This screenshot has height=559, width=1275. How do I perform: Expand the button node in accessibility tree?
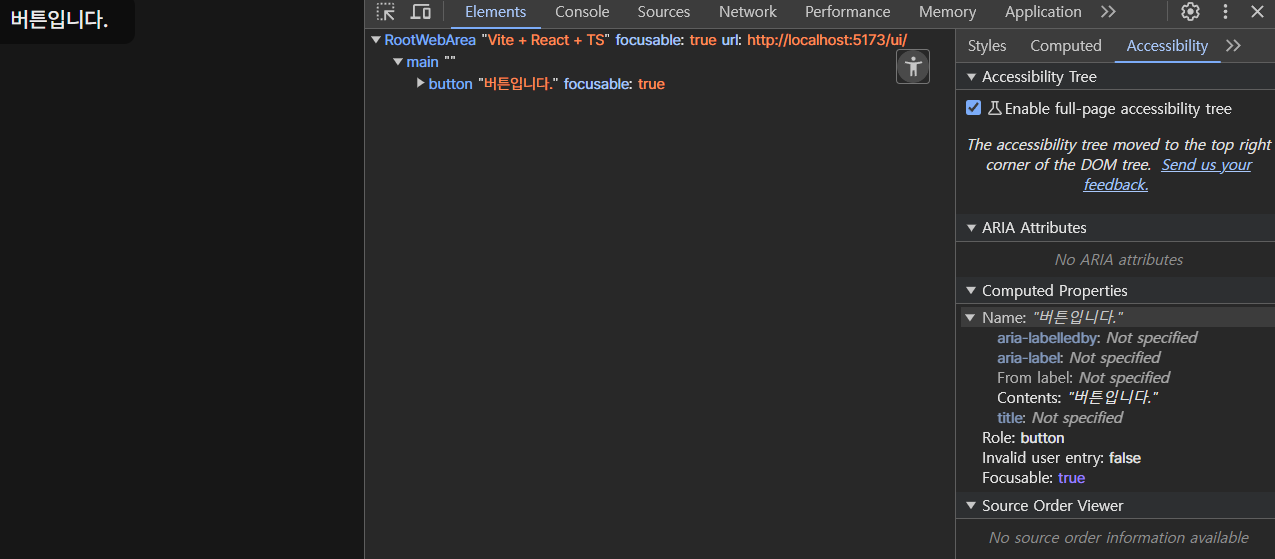tap(421, 84)
